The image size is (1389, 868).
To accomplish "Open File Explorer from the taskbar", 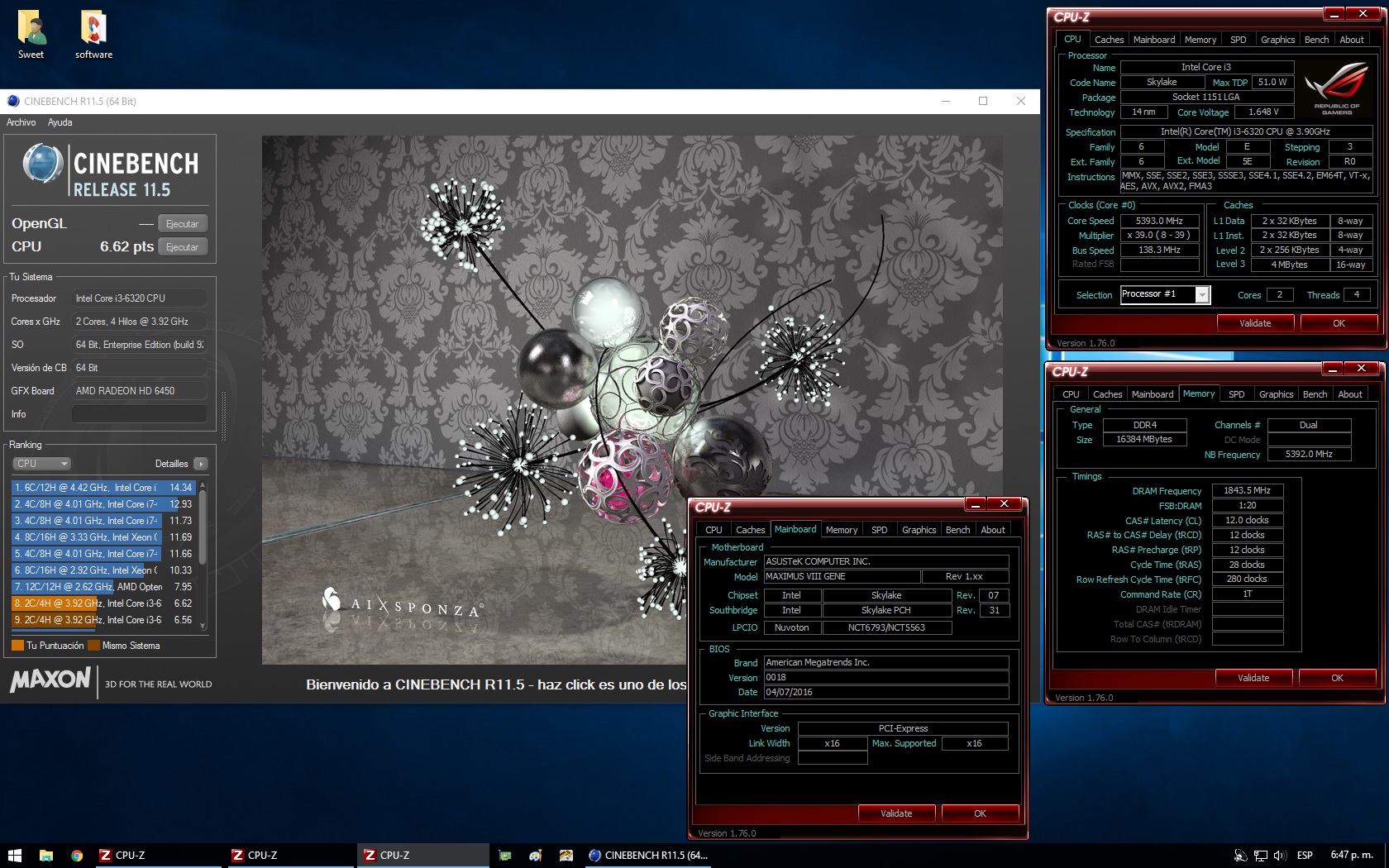I will 46,856.
